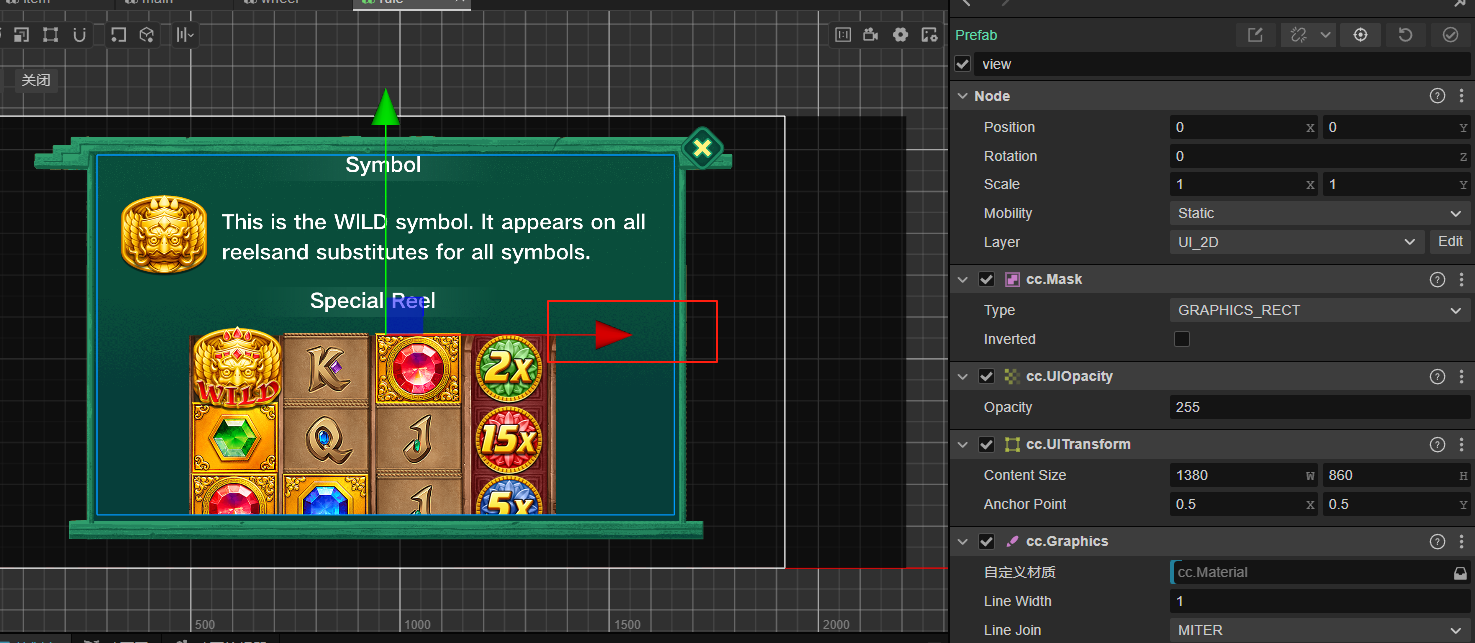Click the Content Size width field 1380

[x=1244, y=475]
